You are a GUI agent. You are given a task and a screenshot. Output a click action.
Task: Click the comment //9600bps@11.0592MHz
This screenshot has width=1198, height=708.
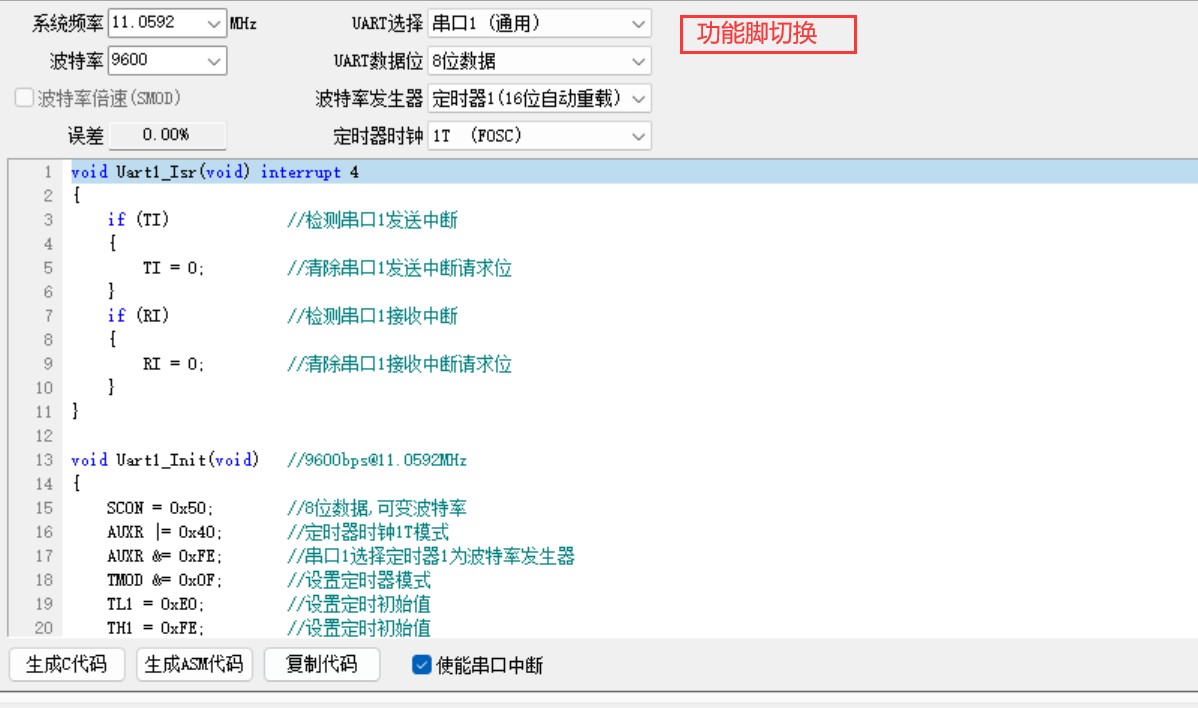coord(377,460)
